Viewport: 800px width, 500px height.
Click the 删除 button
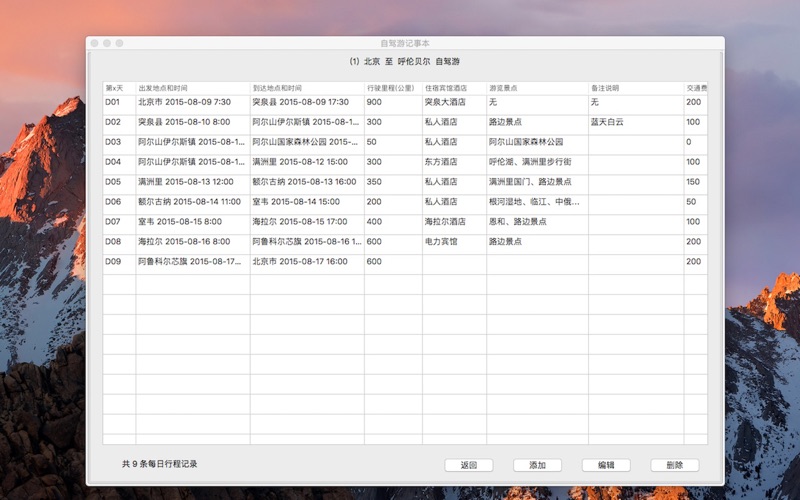pos(674,465)
